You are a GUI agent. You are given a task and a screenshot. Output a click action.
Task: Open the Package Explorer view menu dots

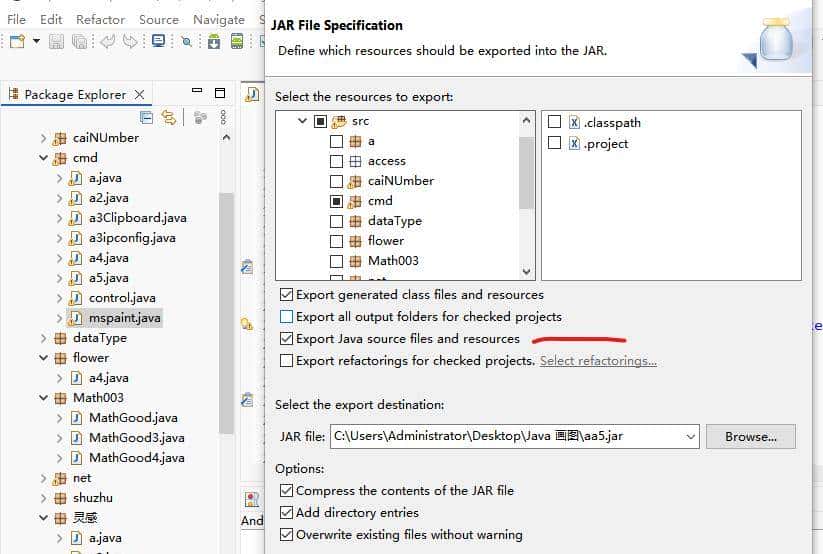[x=223, y=117]
